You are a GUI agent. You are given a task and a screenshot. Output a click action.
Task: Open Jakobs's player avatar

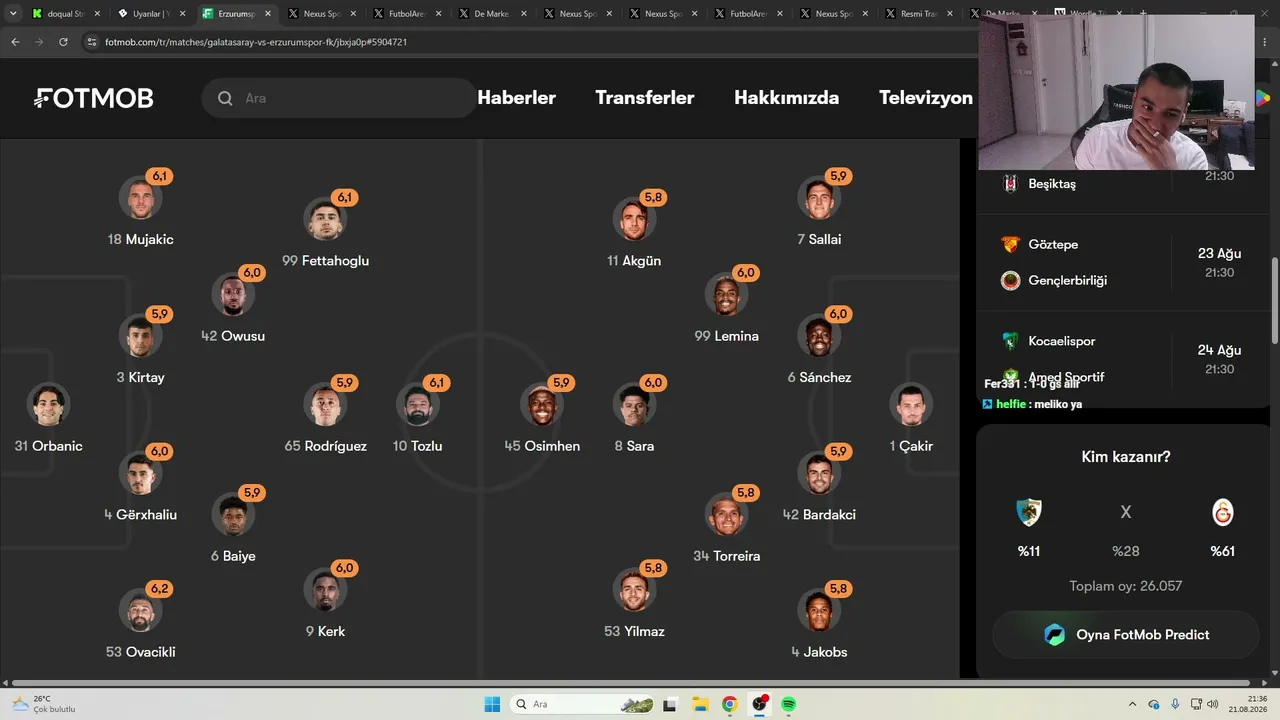tap(819, 611)
